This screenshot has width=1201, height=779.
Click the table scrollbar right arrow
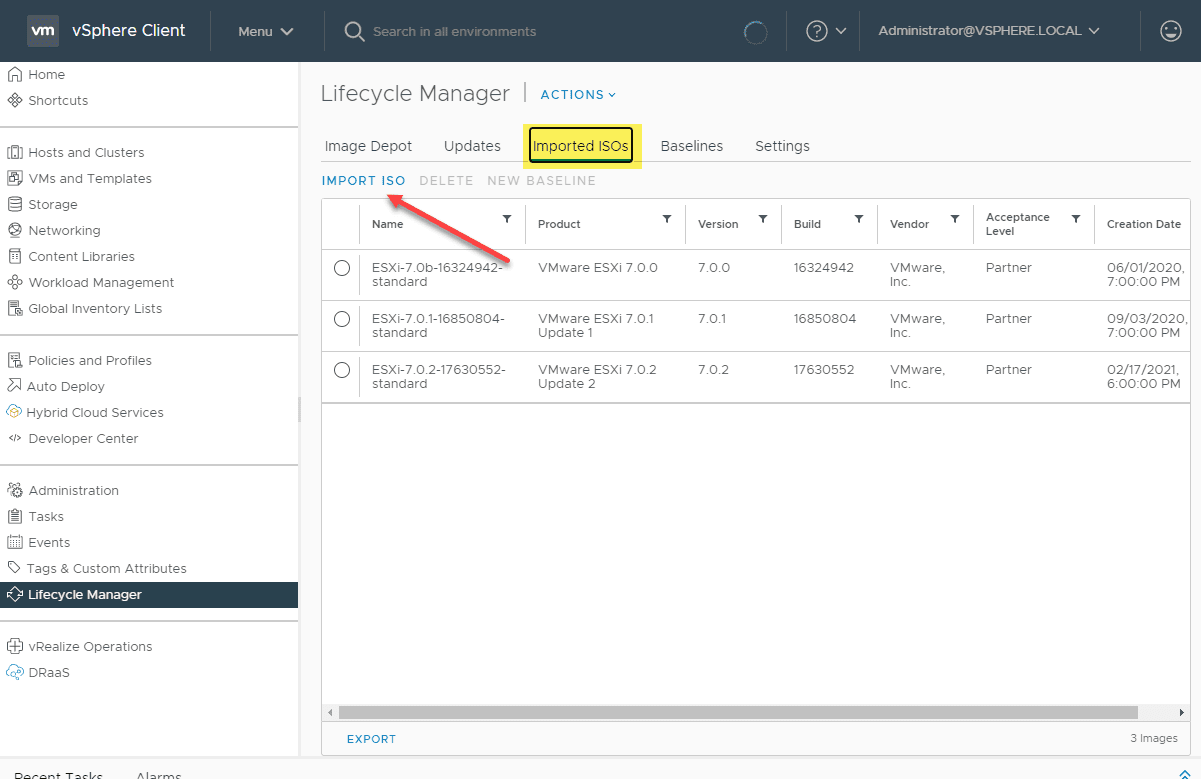tap(1183, 713)
